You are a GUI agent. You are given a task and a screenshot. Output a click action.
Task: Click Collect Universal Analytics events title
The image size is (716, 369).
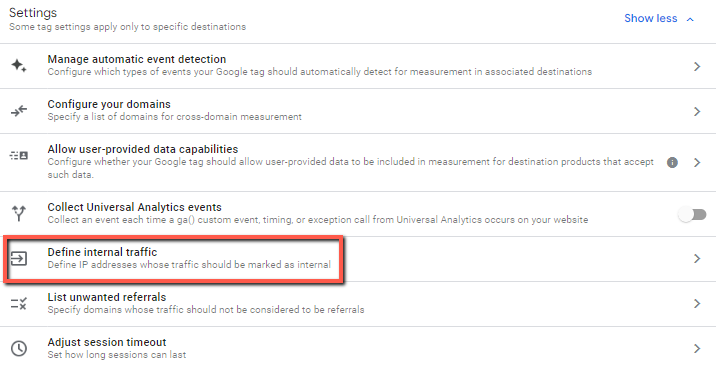click(135, 207)
